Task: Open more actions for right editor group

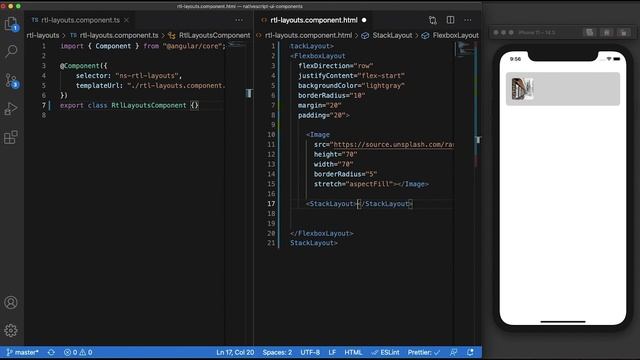Action: click(x=468, y=20)
